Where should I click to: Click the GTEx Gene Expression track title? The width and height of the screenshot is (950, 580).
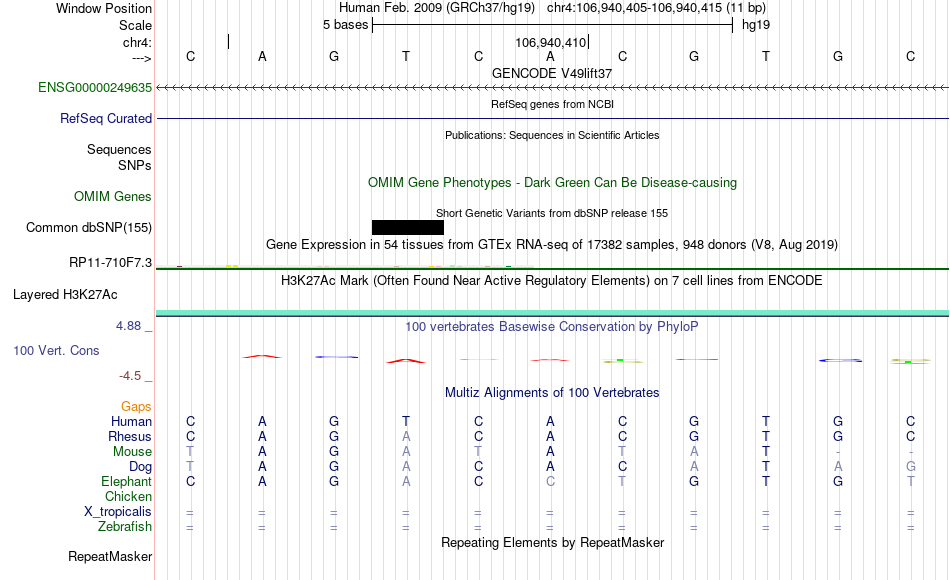point(552,244)
